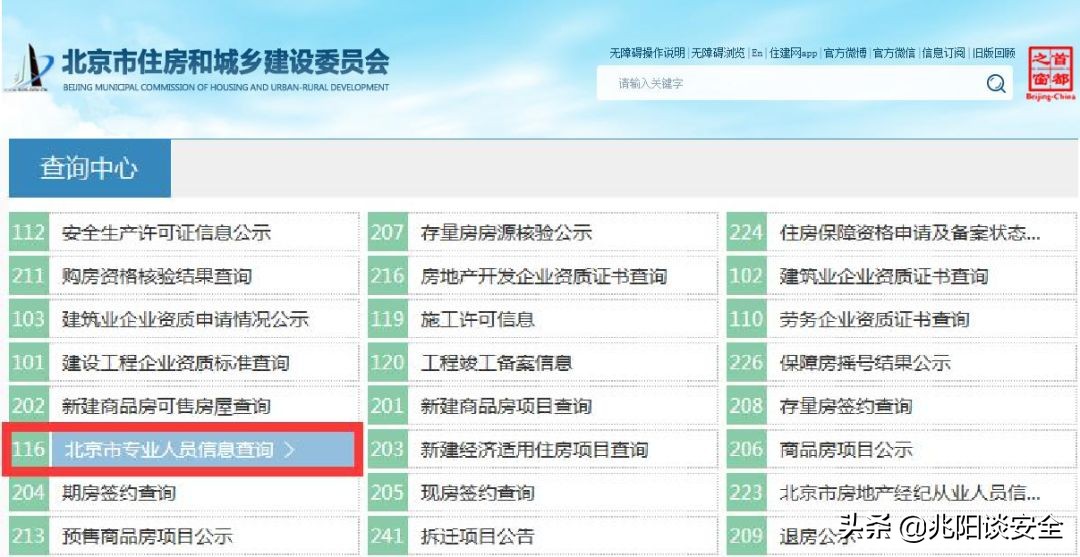Image resolution: width=1080 pixels, height=557 pixels.
Task: Open 施工许可信息
Action: coord(477,319)
